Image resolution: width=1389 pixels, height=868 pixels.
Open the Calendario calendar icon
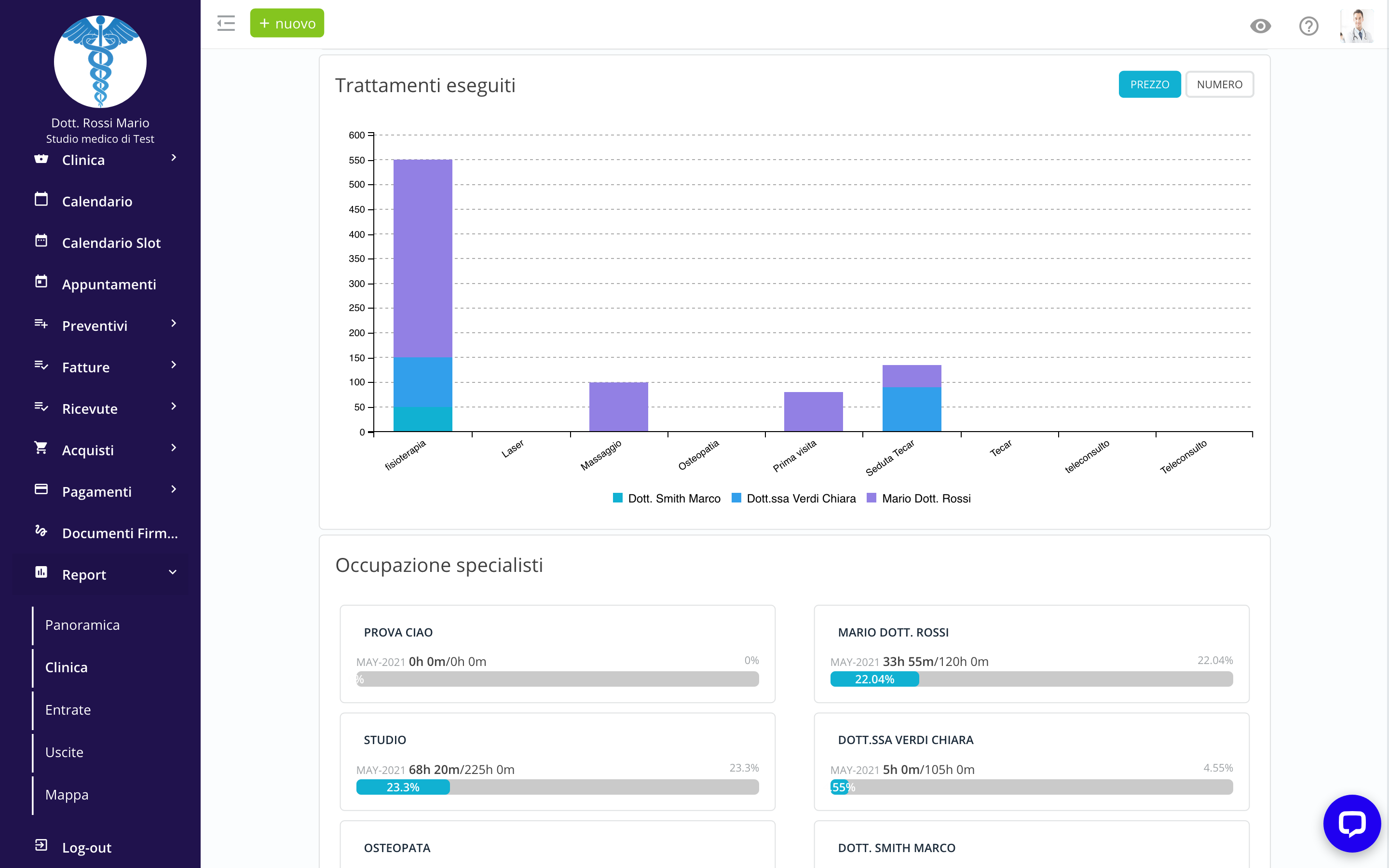pos(41,200)
